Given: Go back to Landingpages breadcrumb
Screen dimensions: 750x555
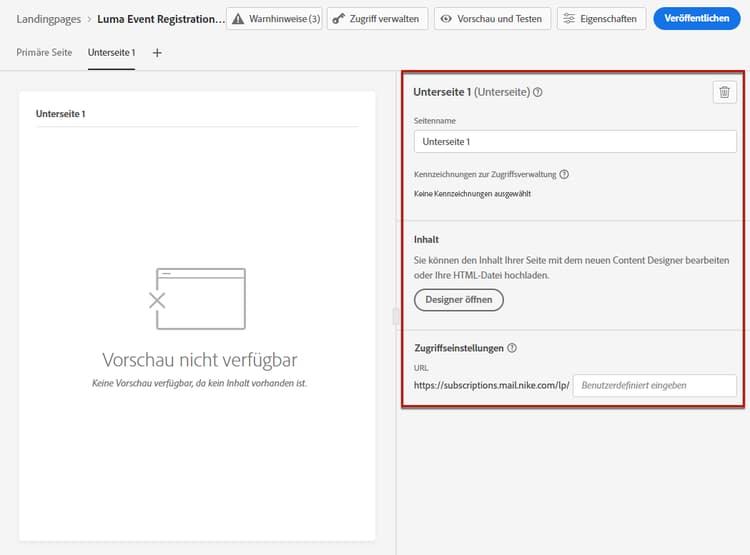Looking at the screenshot, I should 48,19.
